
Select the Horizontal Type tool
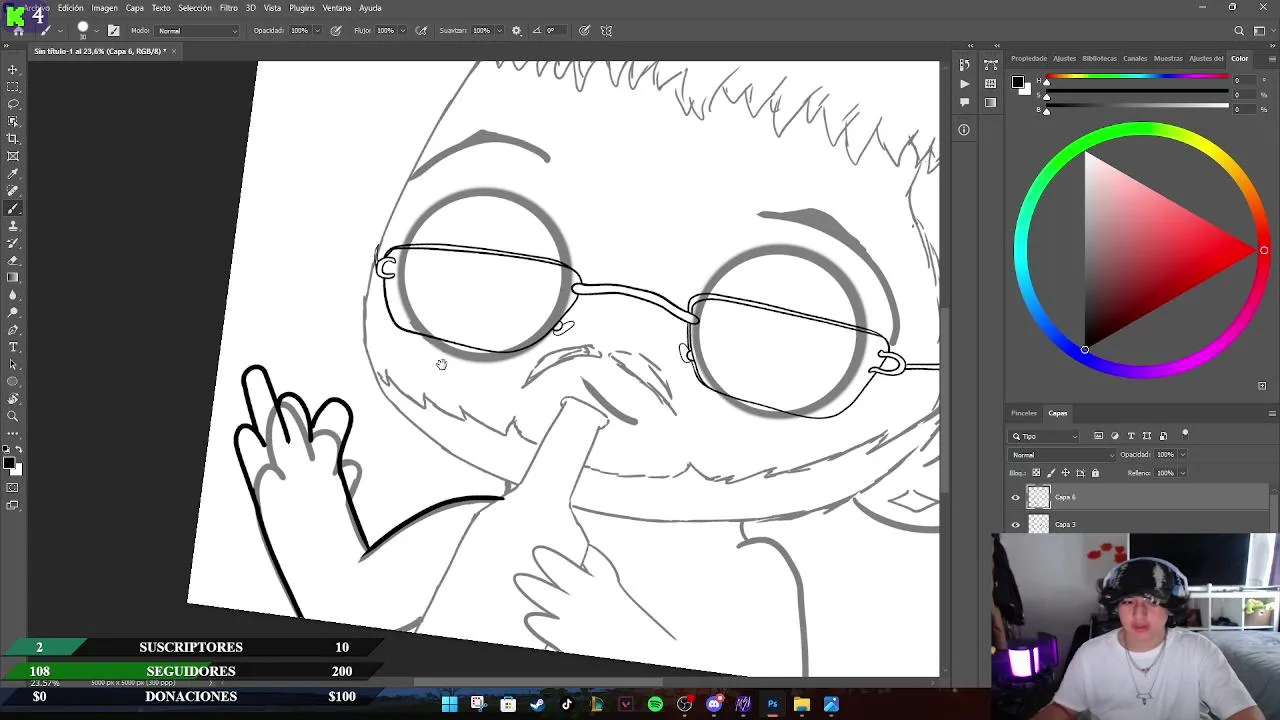pos(13,347)
